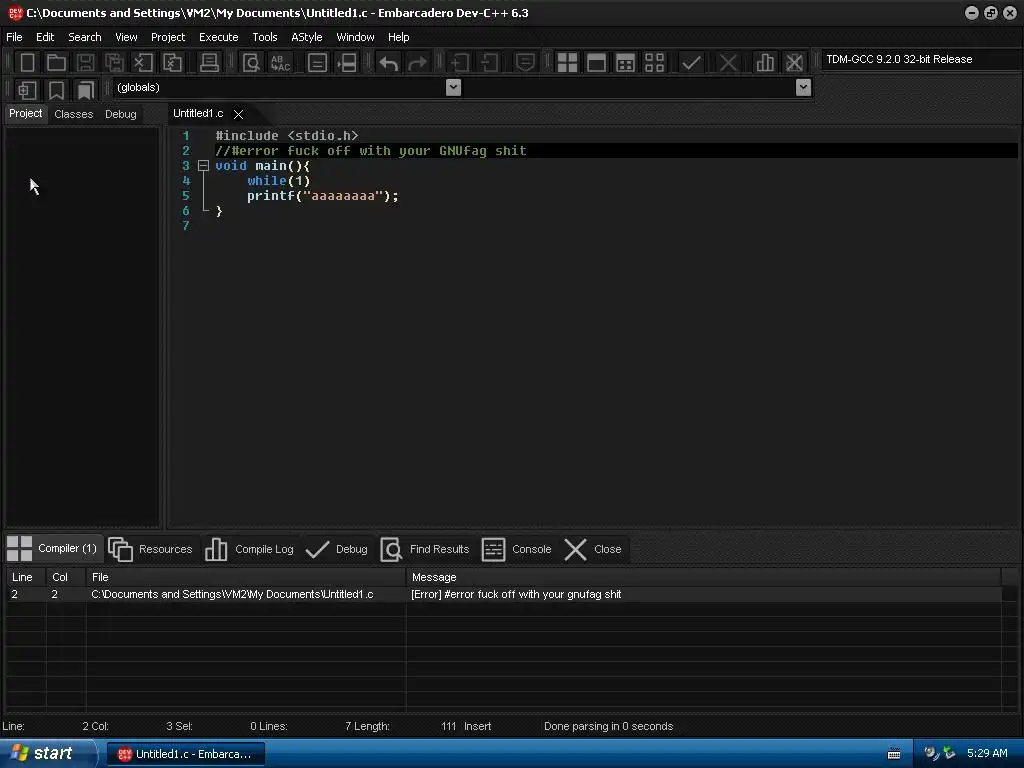
Task: Collapse the main() code fold marker
Action: (203, 166)
